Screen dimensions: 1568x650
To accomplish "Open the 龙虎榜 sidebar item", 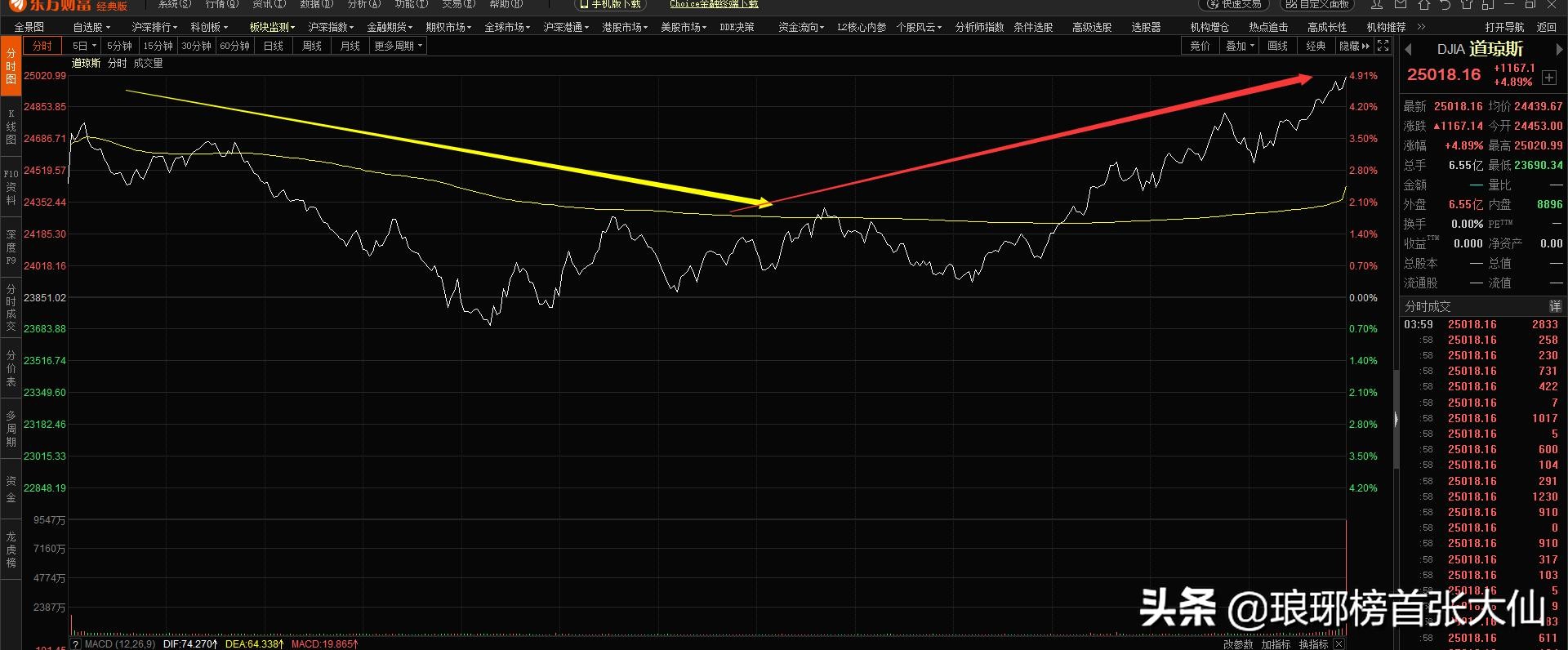I will click(x=11, y=550).
